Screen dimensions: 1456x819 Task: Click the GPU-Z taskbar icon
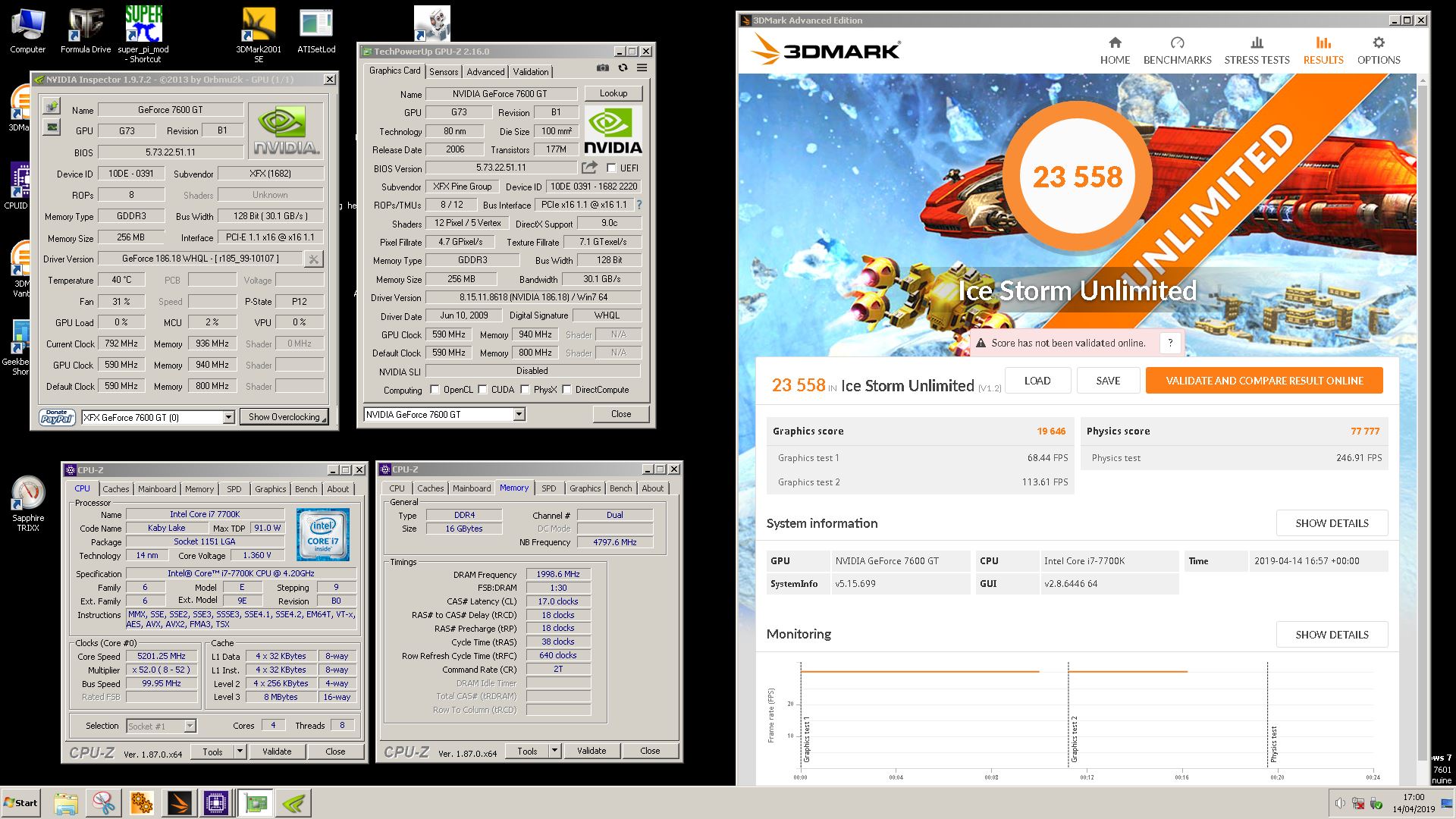[x=256, y=803]
